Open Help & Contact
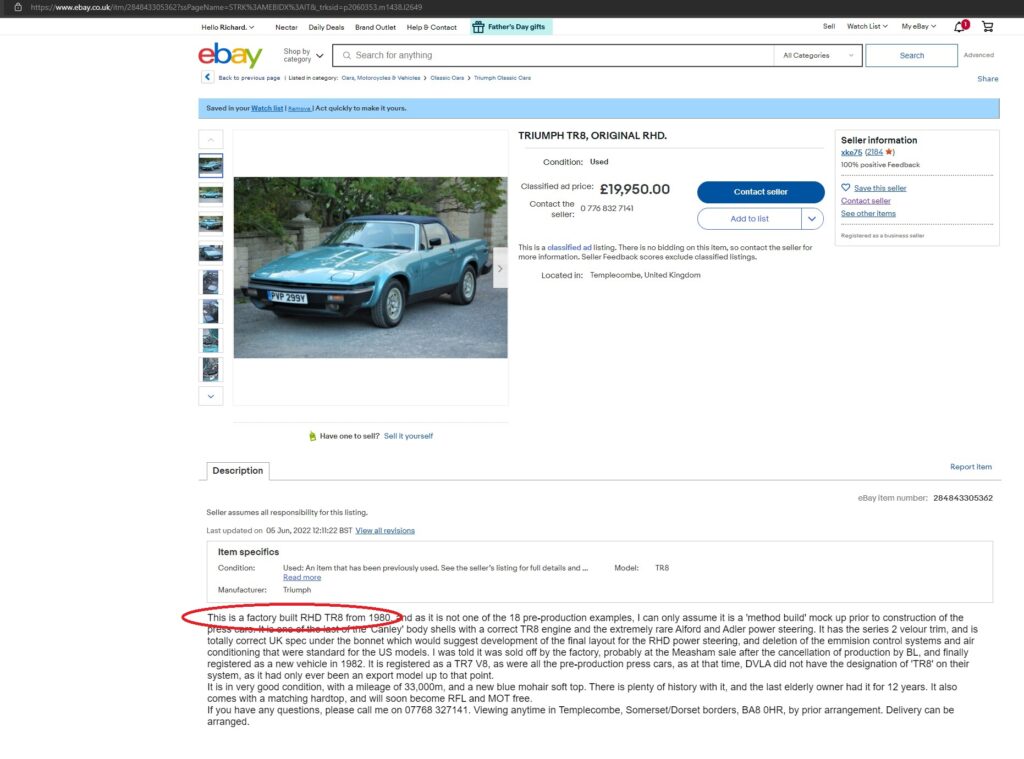1024x759 pixels. point(432,27)
